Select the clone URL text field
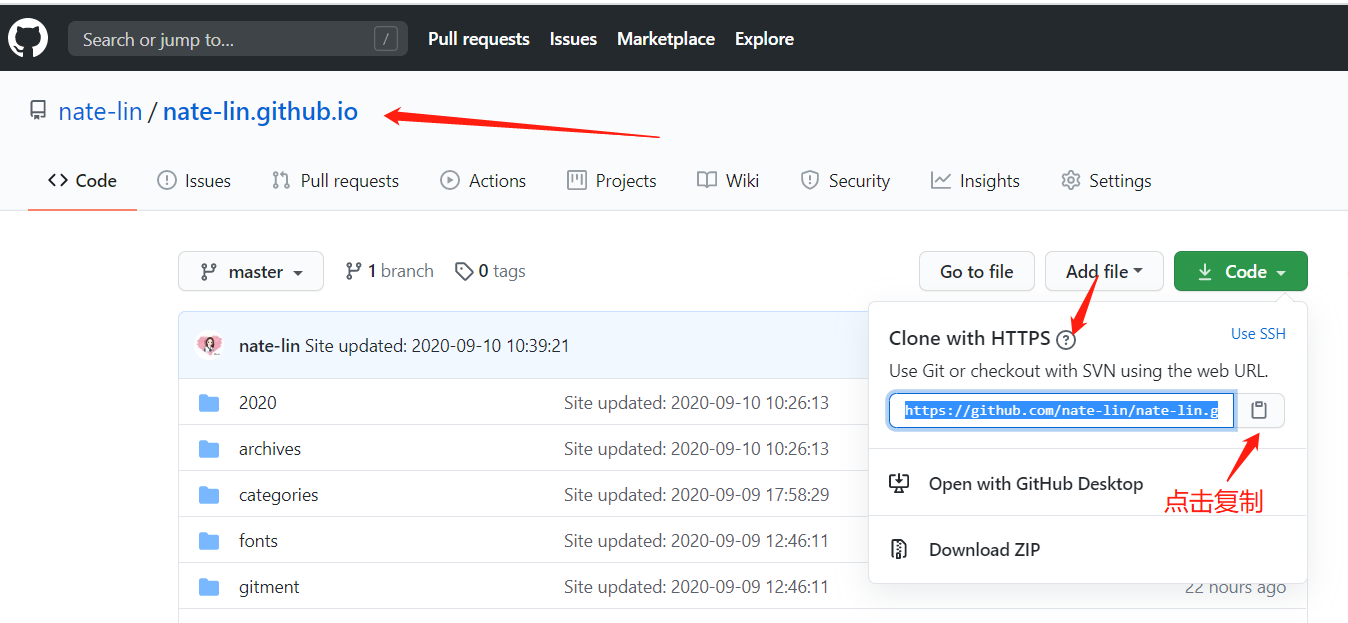 1062,410
